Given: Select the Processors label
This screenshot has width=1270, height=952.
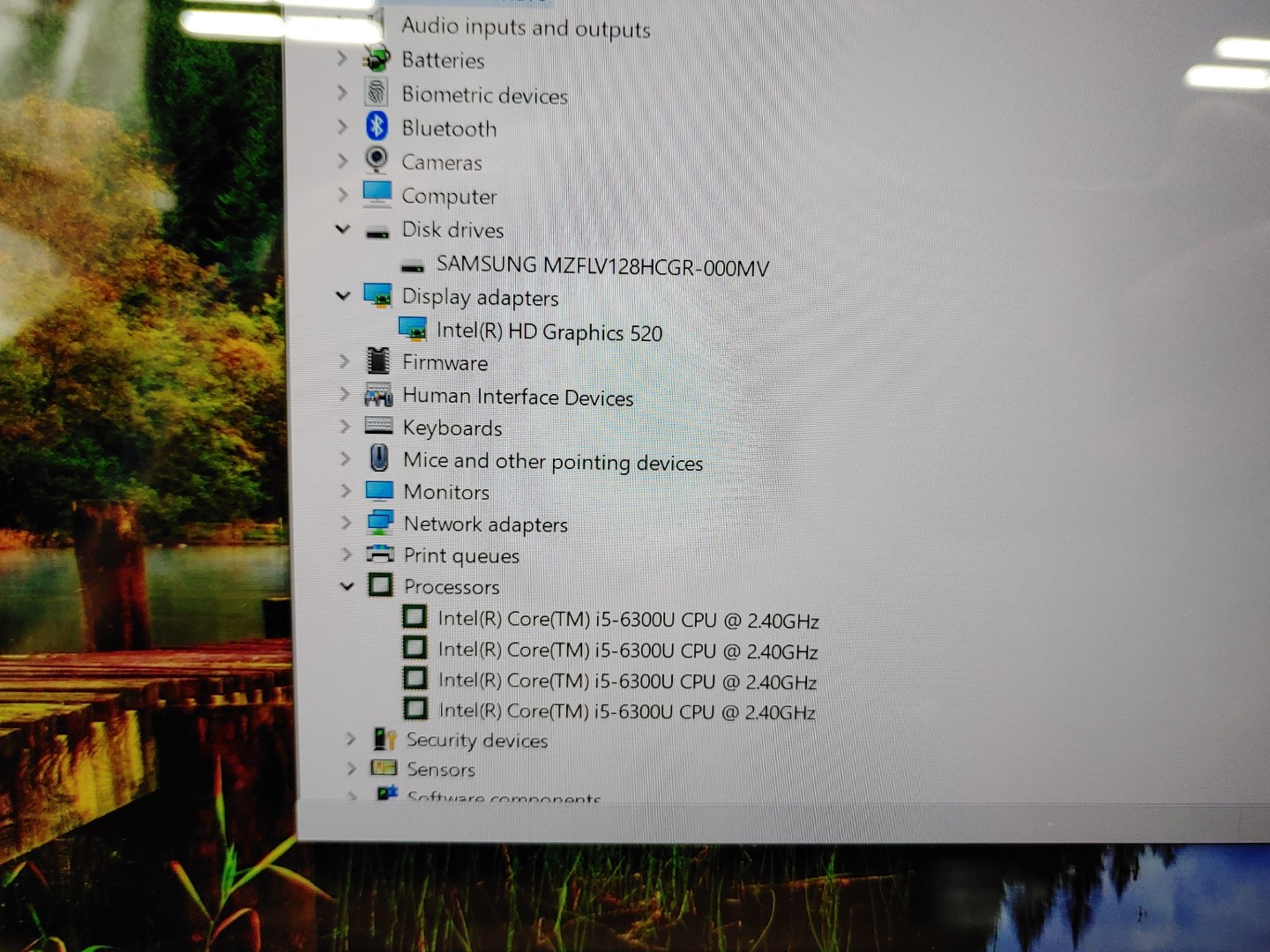Looking at the screenshot, I should 452,587.
